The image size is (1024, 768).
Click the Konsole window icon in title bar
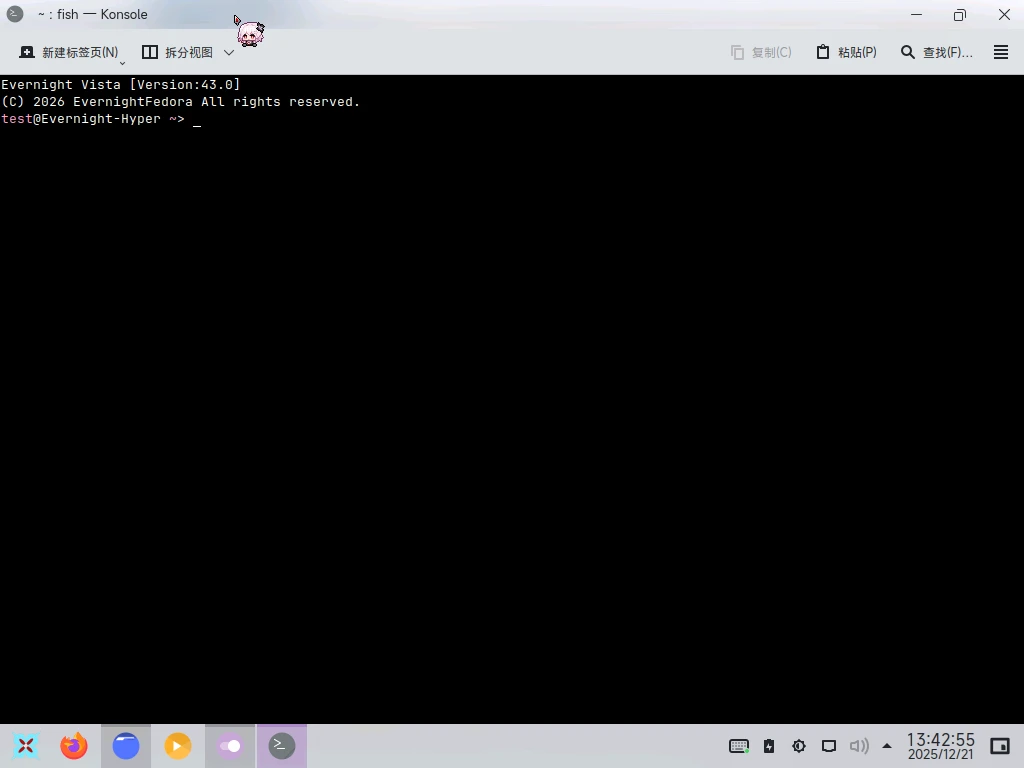click(14, 14)
